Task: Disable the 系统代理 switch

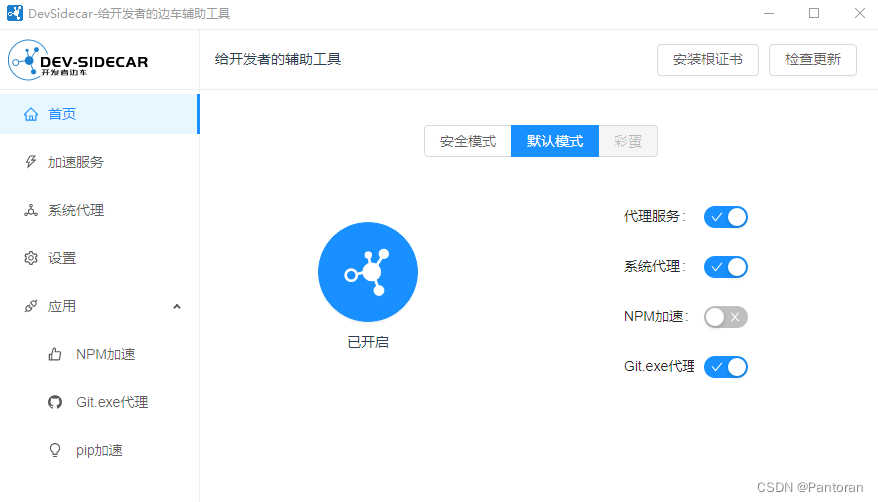Action: 726,267
